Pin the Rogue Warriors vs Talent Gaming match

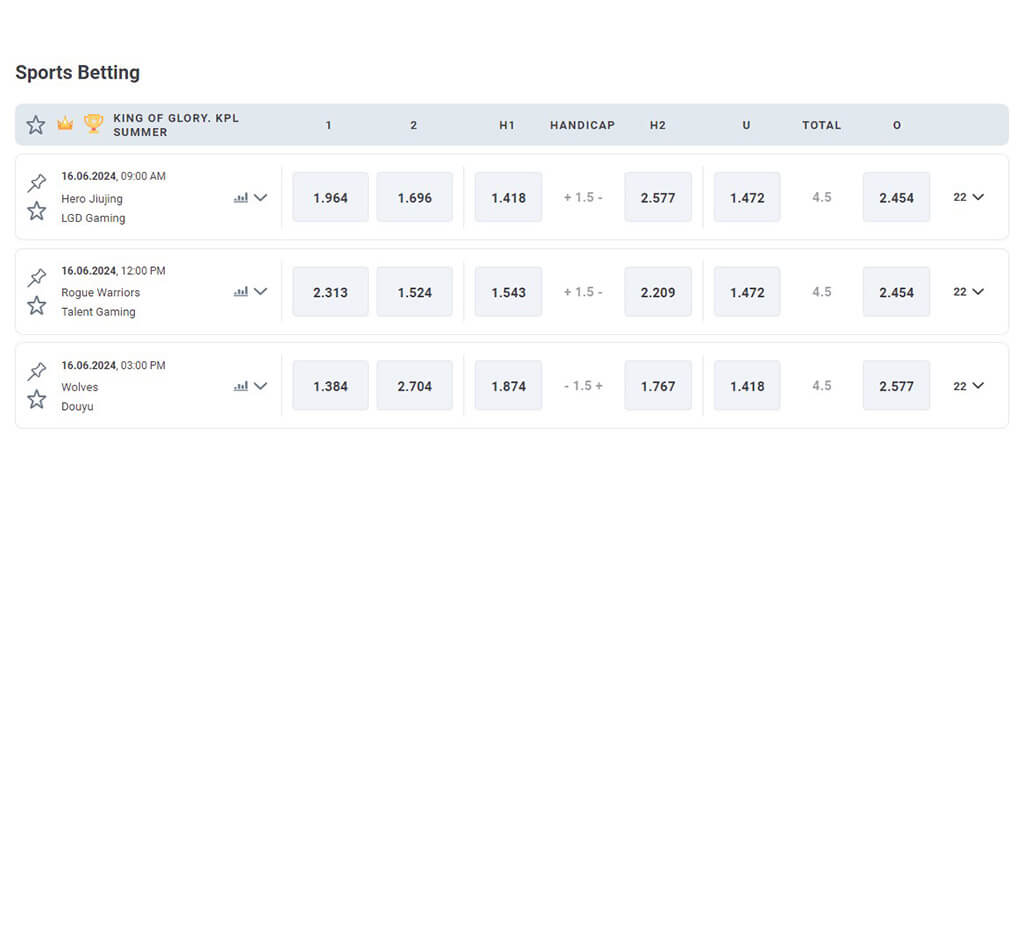point(37,278)
